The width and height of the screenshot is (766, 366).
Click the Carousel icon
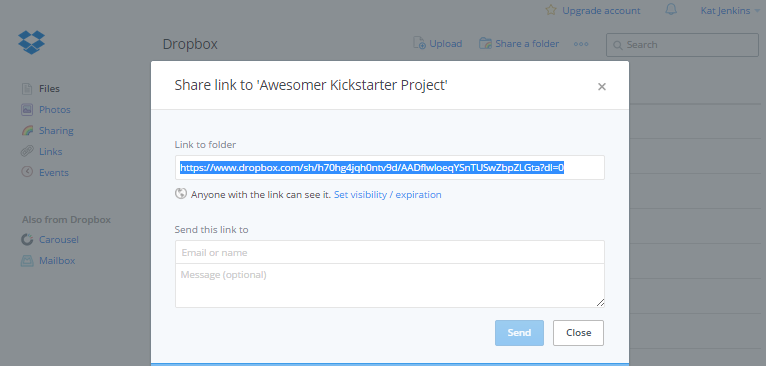click(x=27, y=239)
